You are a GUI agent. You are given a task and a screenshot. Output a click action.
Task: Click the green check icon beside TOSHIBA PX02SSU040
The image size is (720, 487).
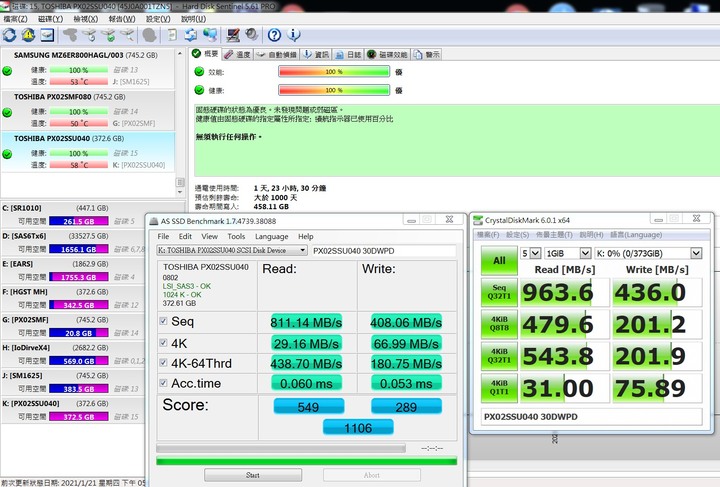[x=7, y=154]
